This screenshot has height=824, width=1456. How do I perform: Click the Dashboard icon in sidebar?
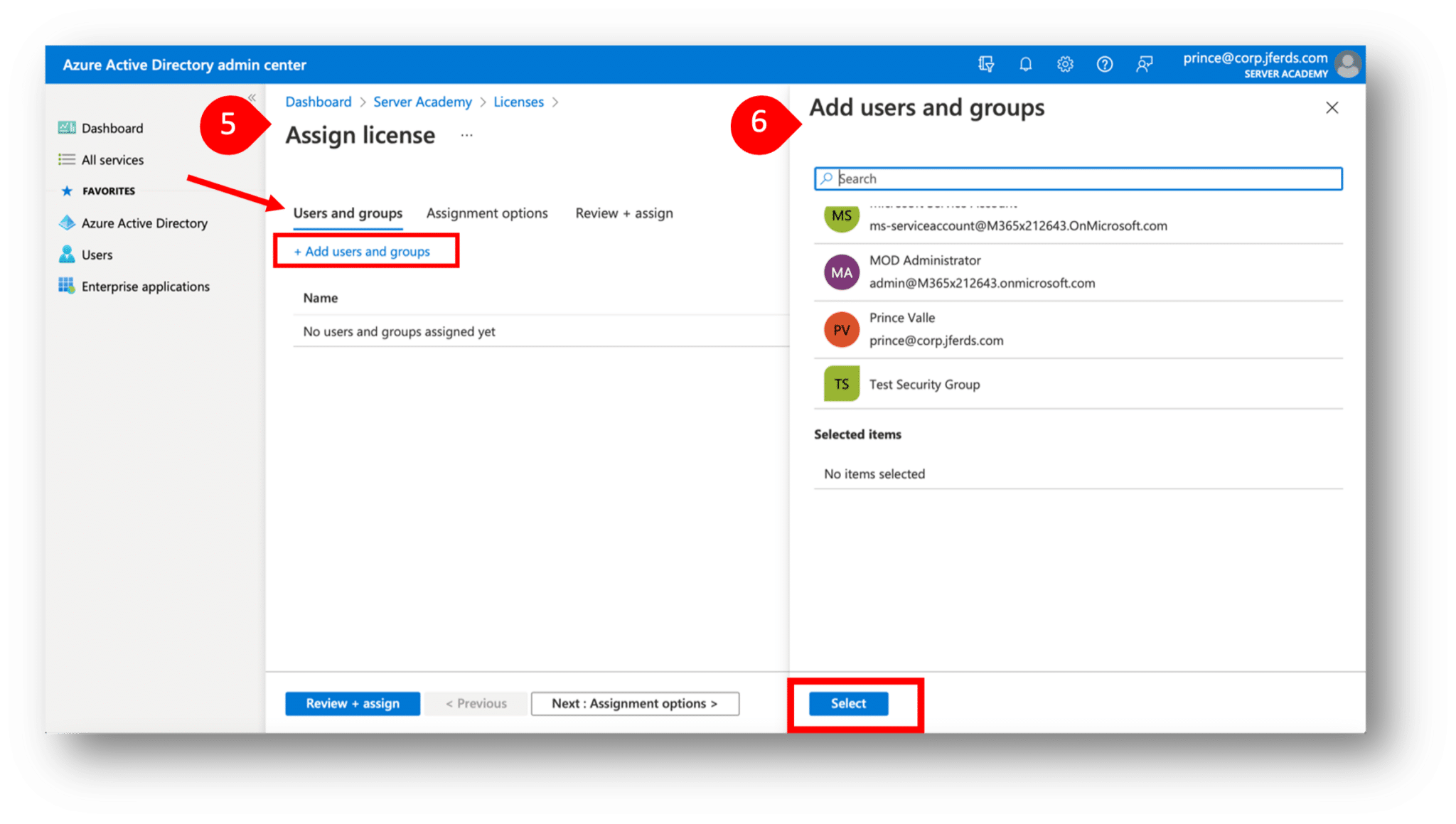(x=67, y=128)
